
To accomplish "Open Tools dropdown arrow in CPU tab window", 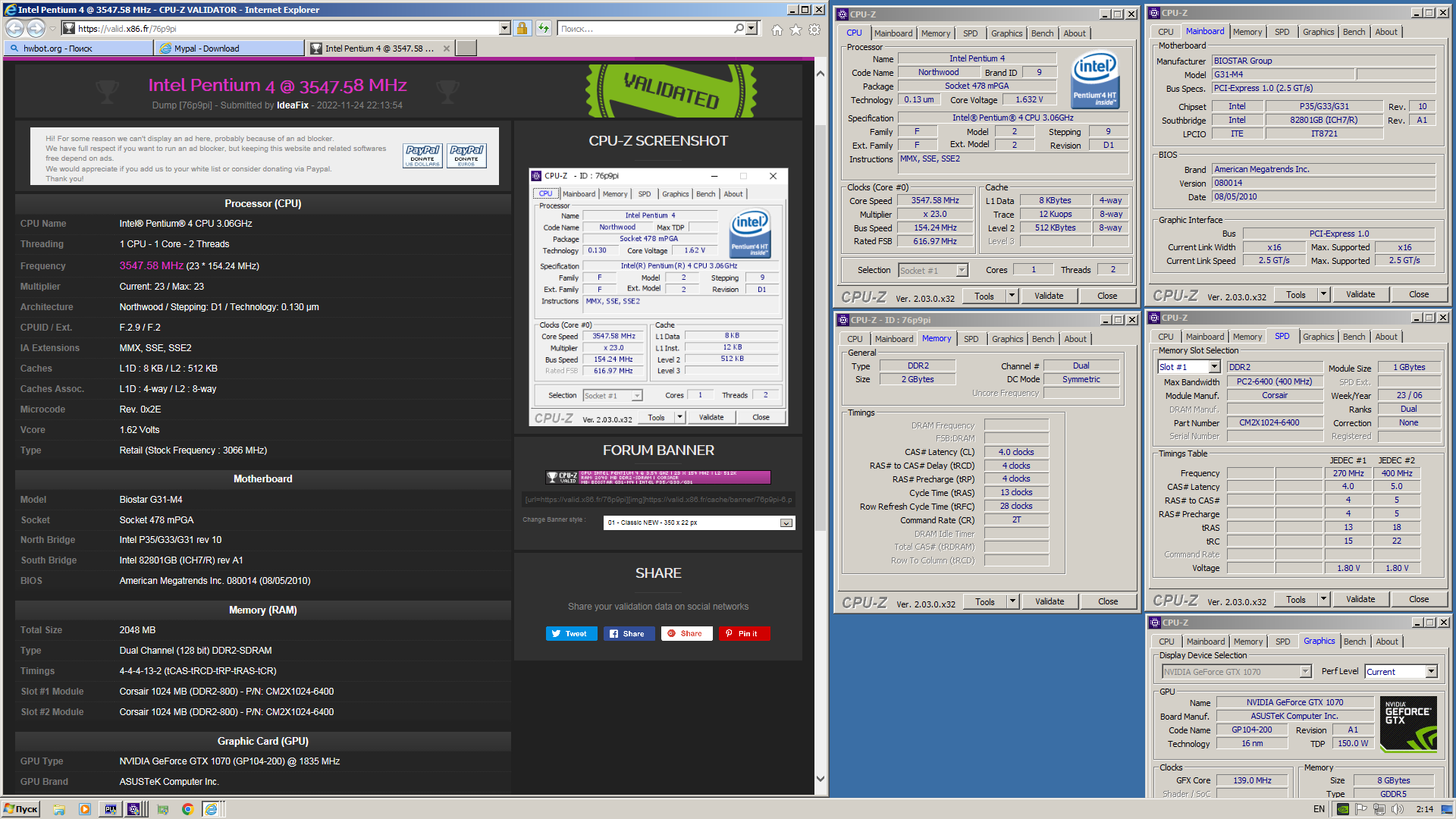I will [x=1012, y=296].
